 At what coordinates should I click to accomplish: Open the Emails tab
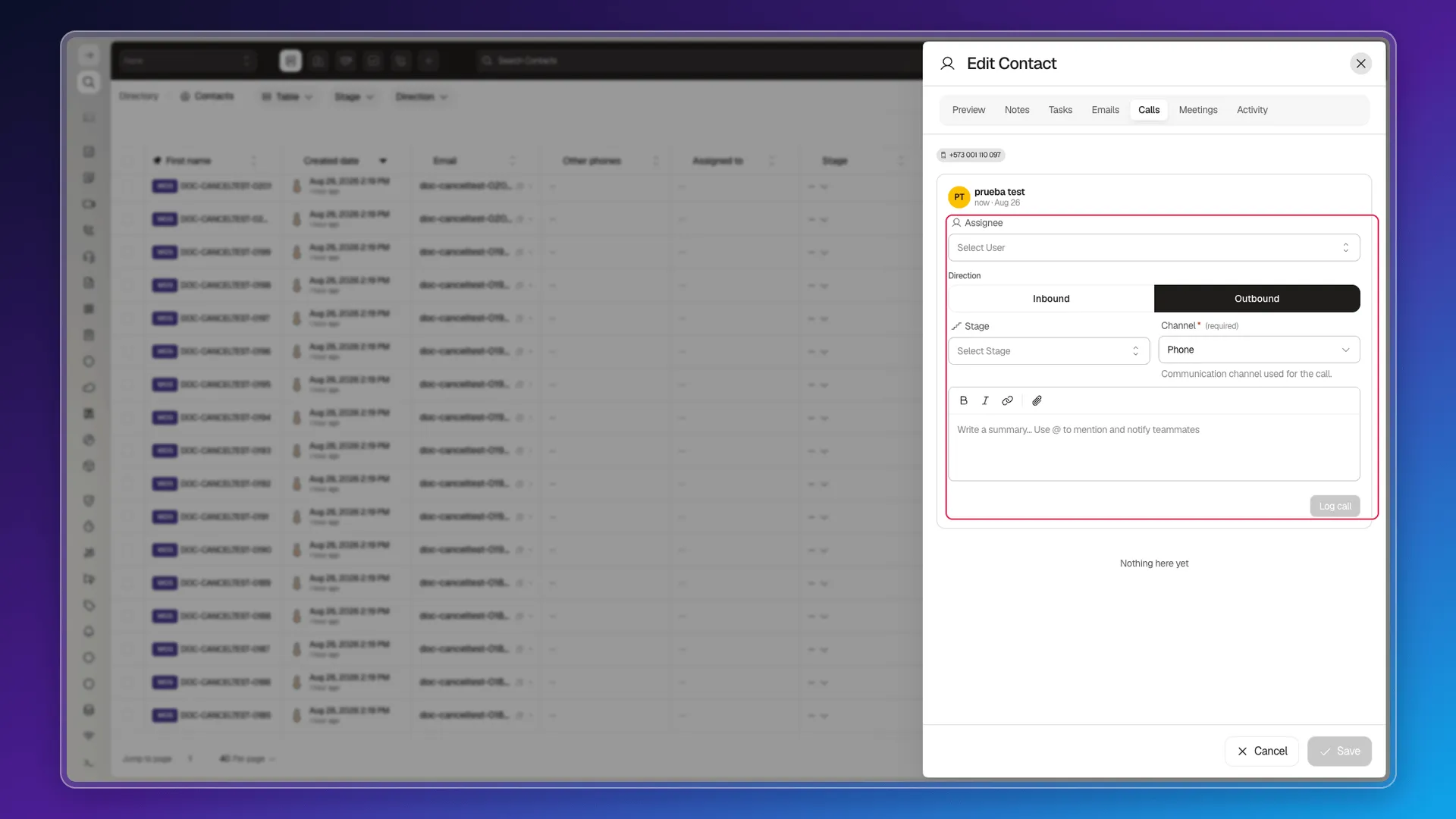1105,110
